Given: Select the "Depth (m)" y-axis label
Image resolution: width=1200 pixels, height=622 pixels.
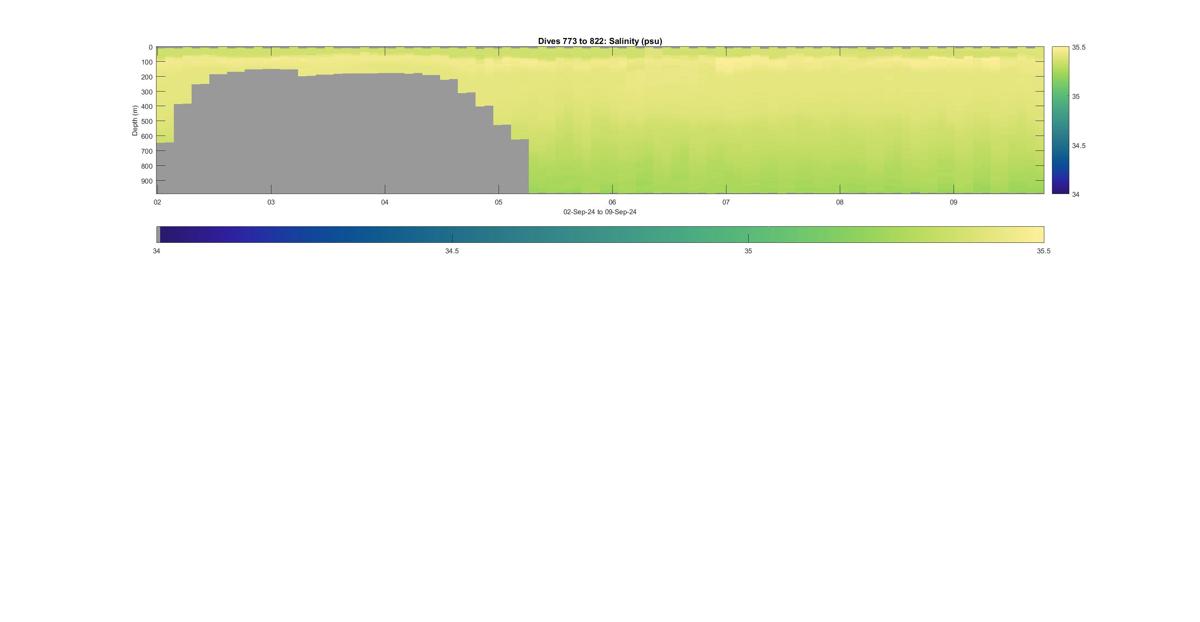Looking at the screenshot, I should [x=134, y=120].
